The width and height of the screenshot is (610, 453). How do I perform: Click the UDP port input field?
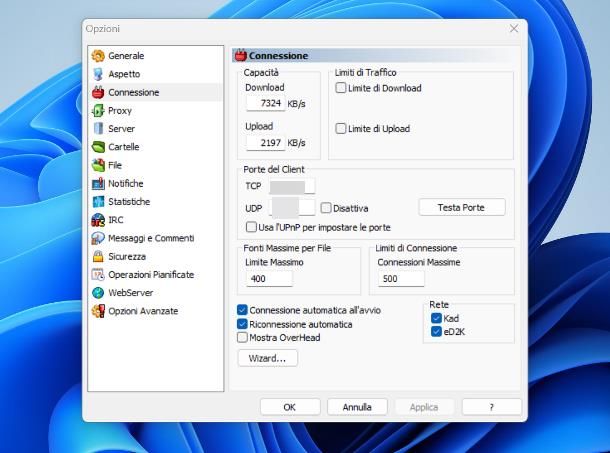292,208
